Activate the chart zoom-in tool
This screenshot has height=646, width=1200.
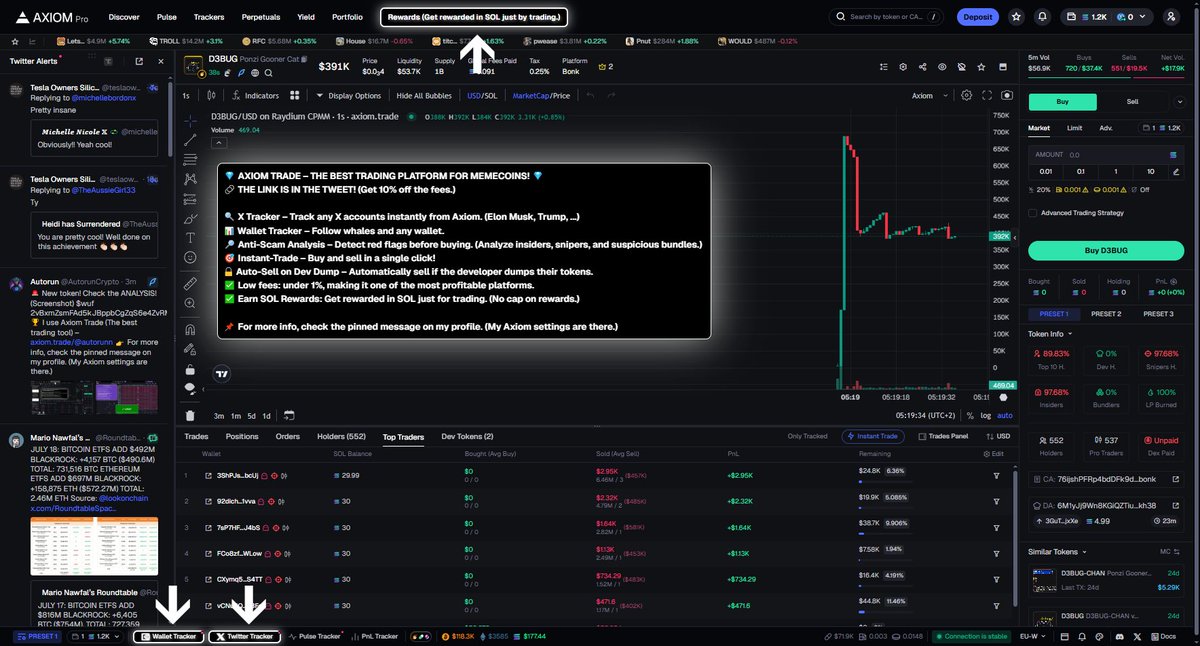coord(190,305)
